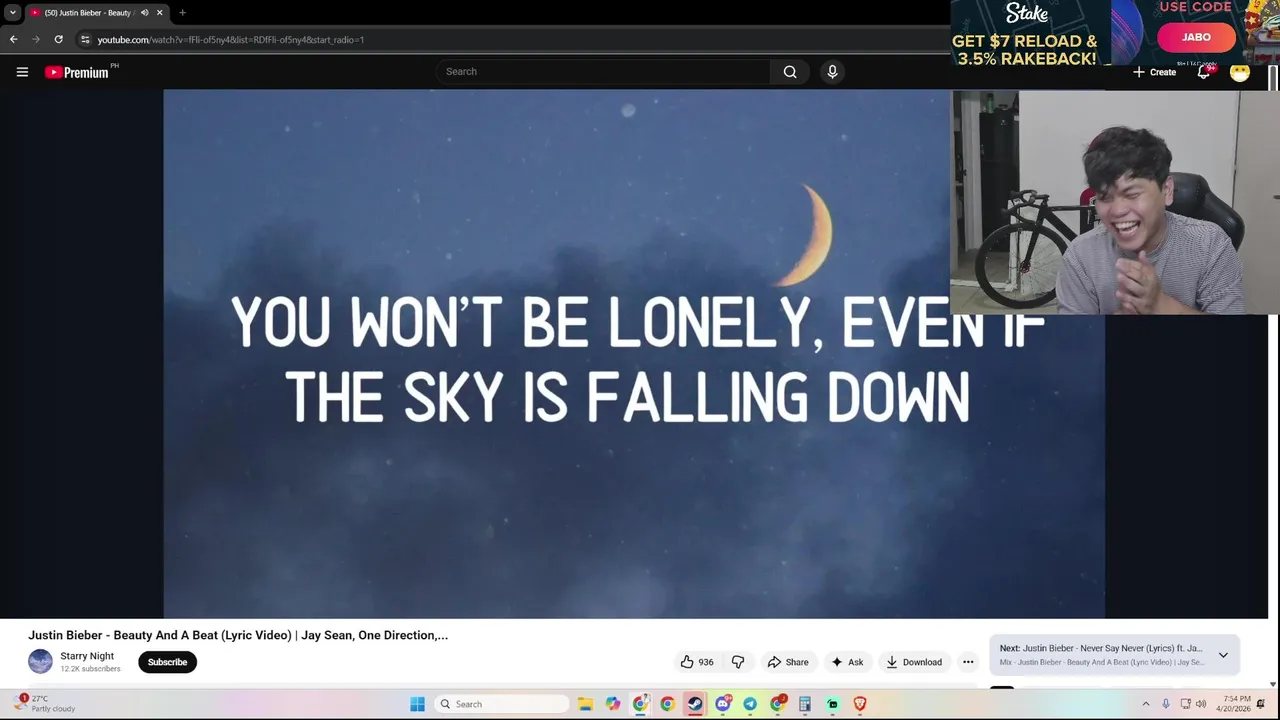Subscribe to Starry Night channel
This screenshot has height=720, width=1280.
[x=167, y=662]
